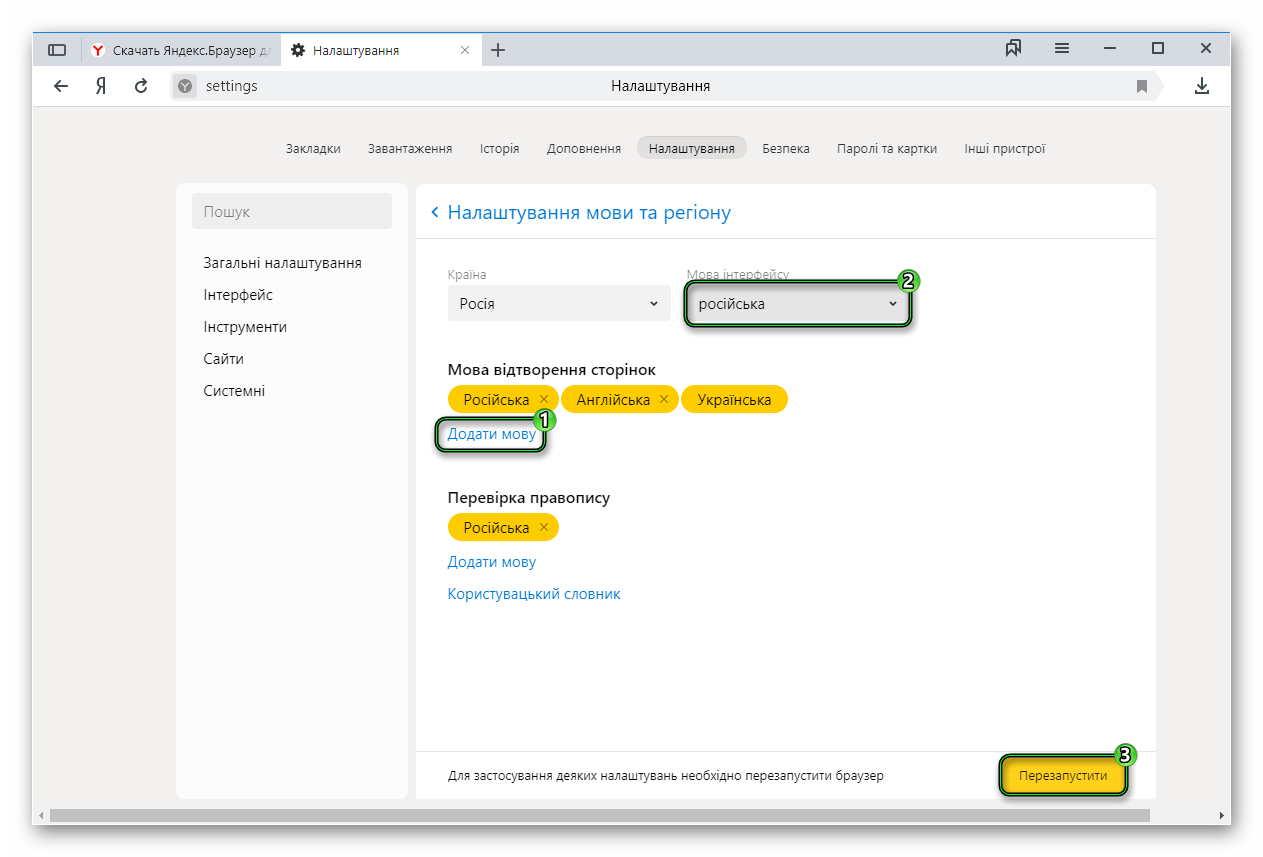Switch to Скачать Яндекс.Браузер tab
This screenshot has height=857, width=1263.
pos(181,50)
